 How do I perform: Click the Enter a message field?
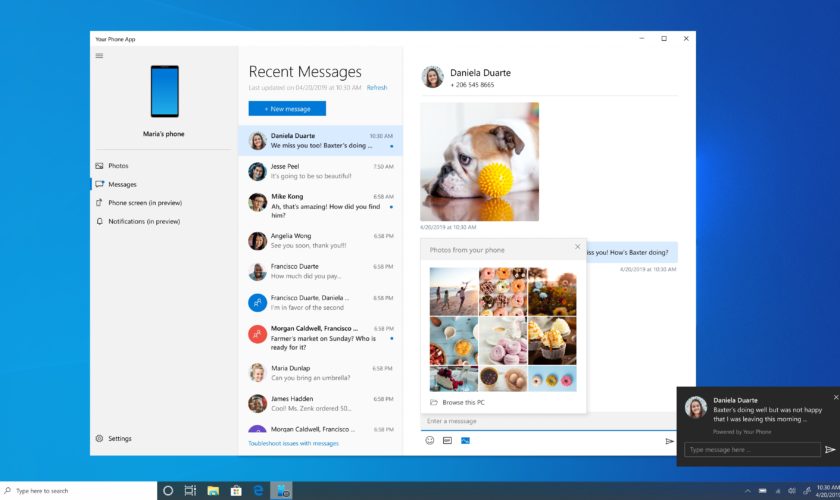[x=549, y=421]
